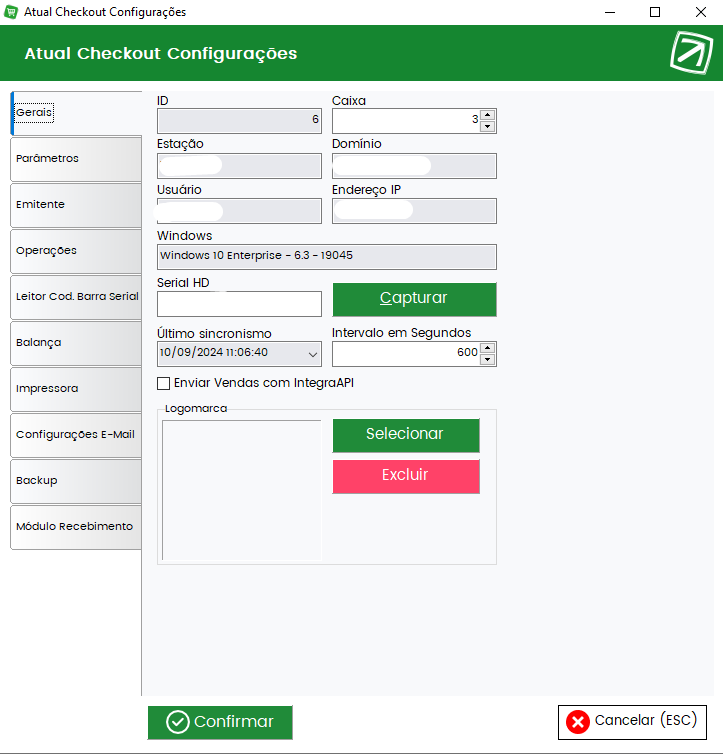Switch to the Backup tab
723x754 pixels.
click(x=76, y=481)
